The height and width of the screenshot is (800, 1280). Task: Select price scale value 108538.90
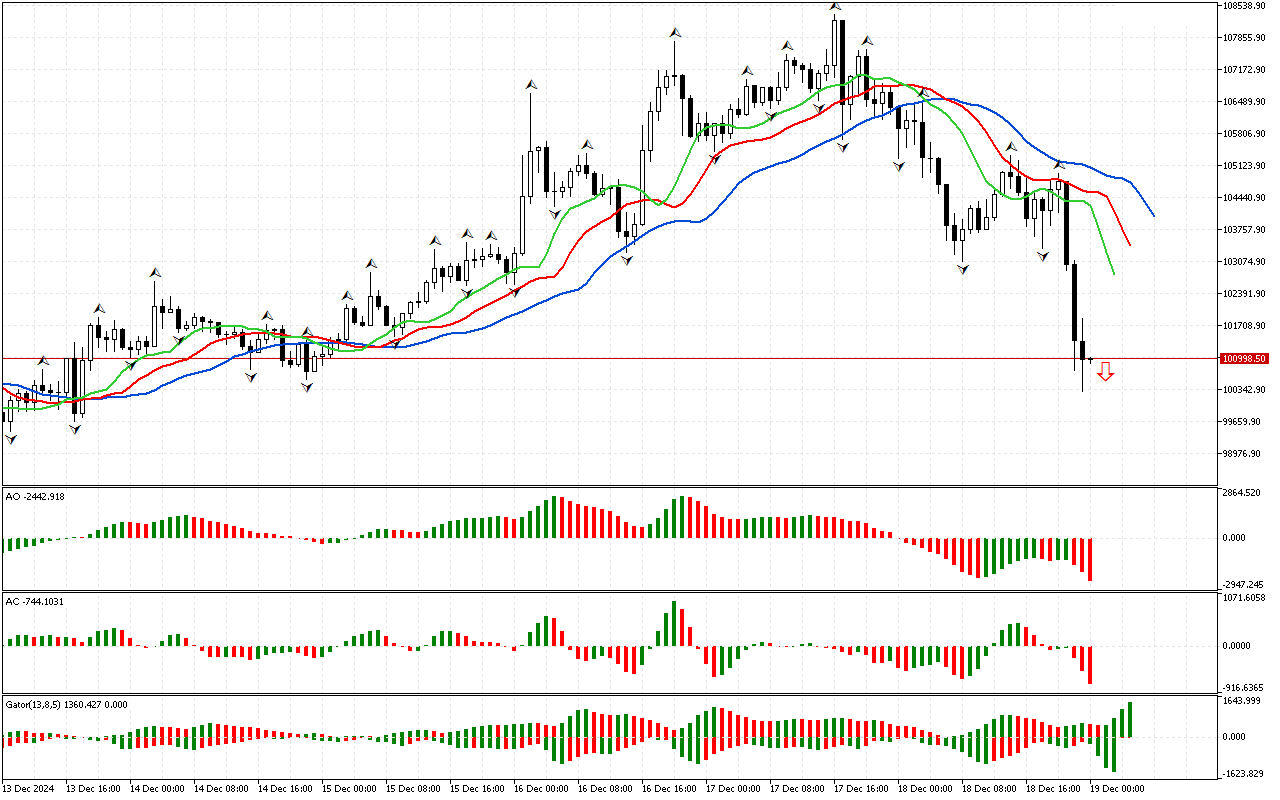(1245, 5)
